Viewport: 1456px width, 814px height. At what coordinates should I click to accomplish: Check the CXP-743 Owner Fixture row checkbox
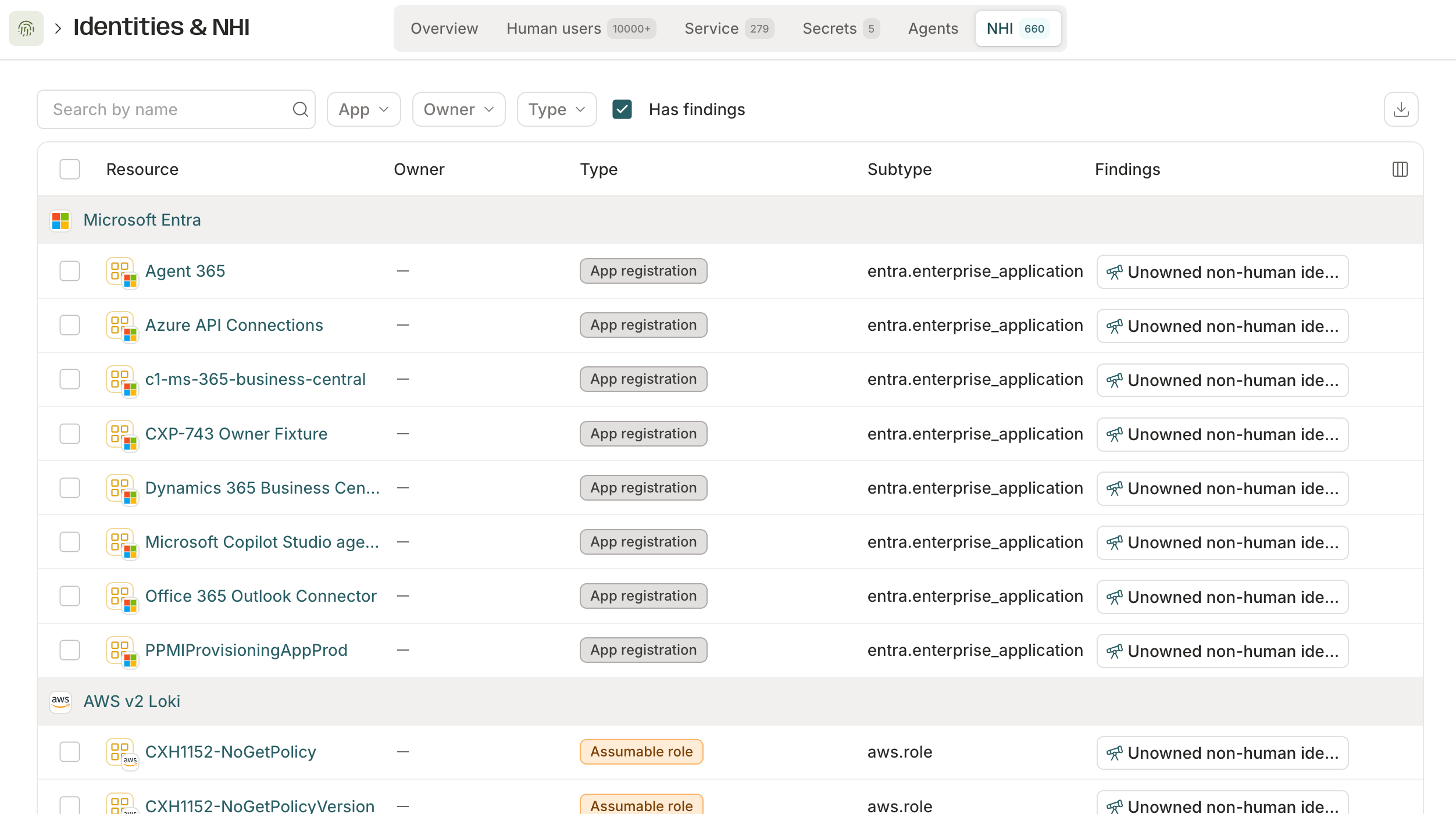(x=70, y=434)
